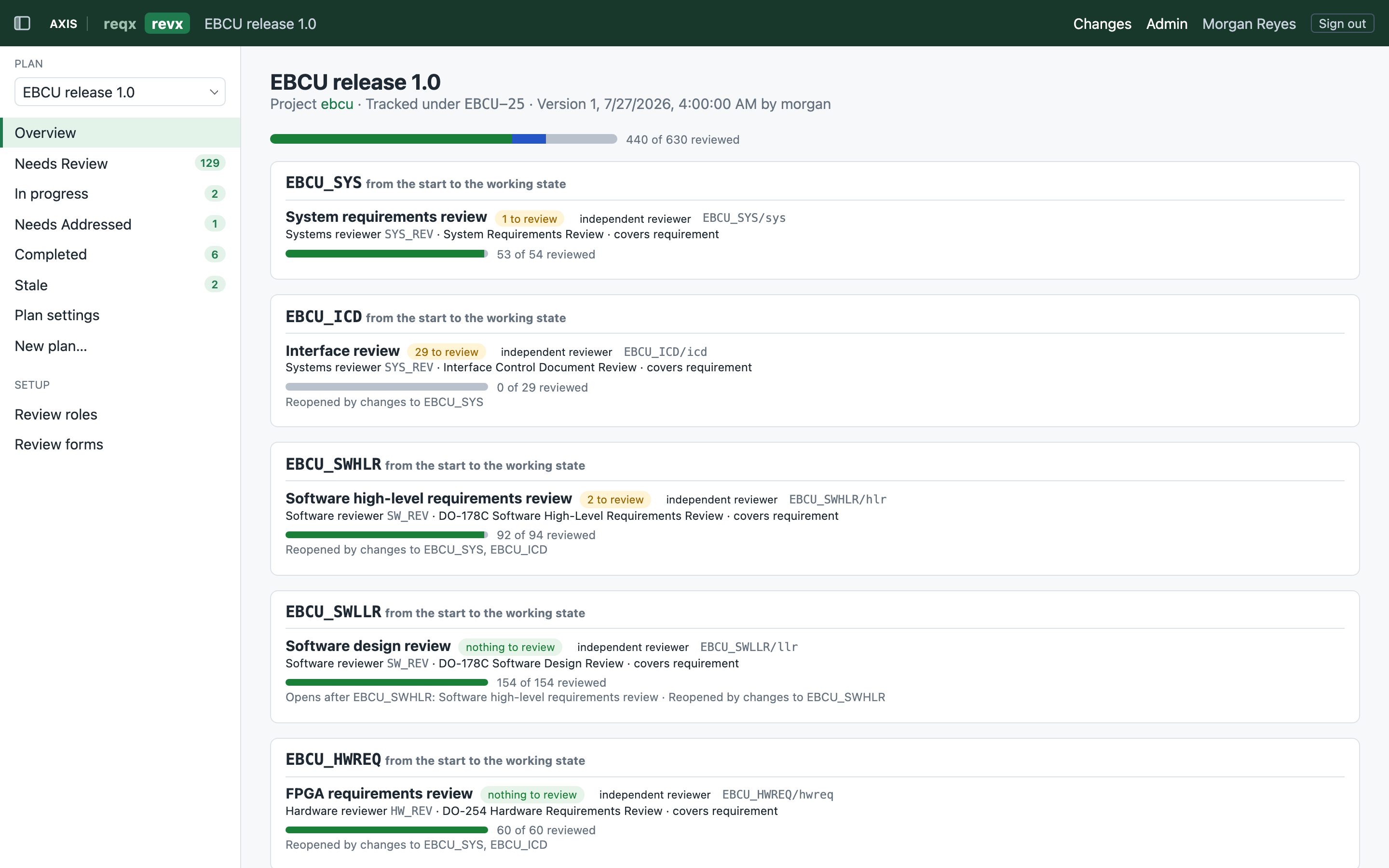Click the EBCU_HWREQ section heading
Screen dimensions: 1389x868
point(333,759)
